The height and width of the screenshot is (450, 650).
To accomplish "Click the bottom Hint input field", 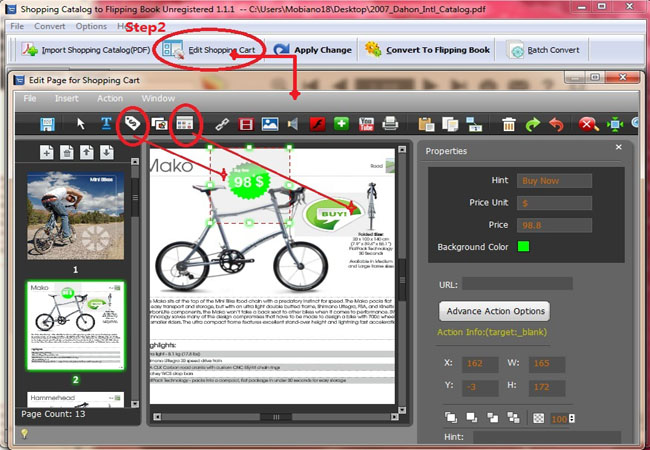I will click(x=547, y=437).
